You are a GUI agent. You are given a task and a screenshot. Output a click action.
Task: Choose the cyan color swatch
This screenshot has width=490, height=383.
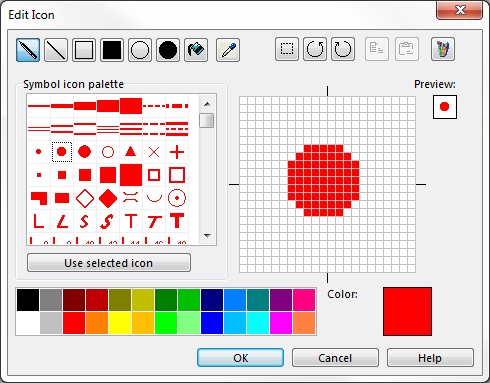click(x=258, y=323)
